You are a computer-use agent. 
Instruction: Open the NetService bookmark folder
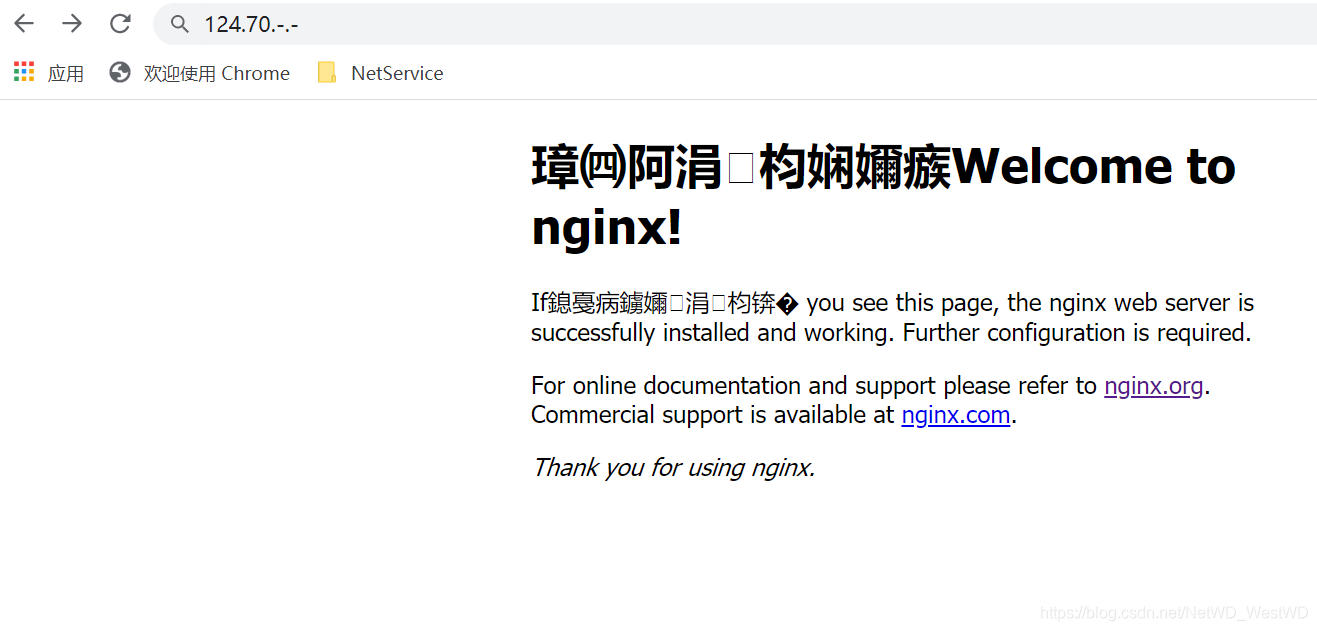click(x=380, y=73)
